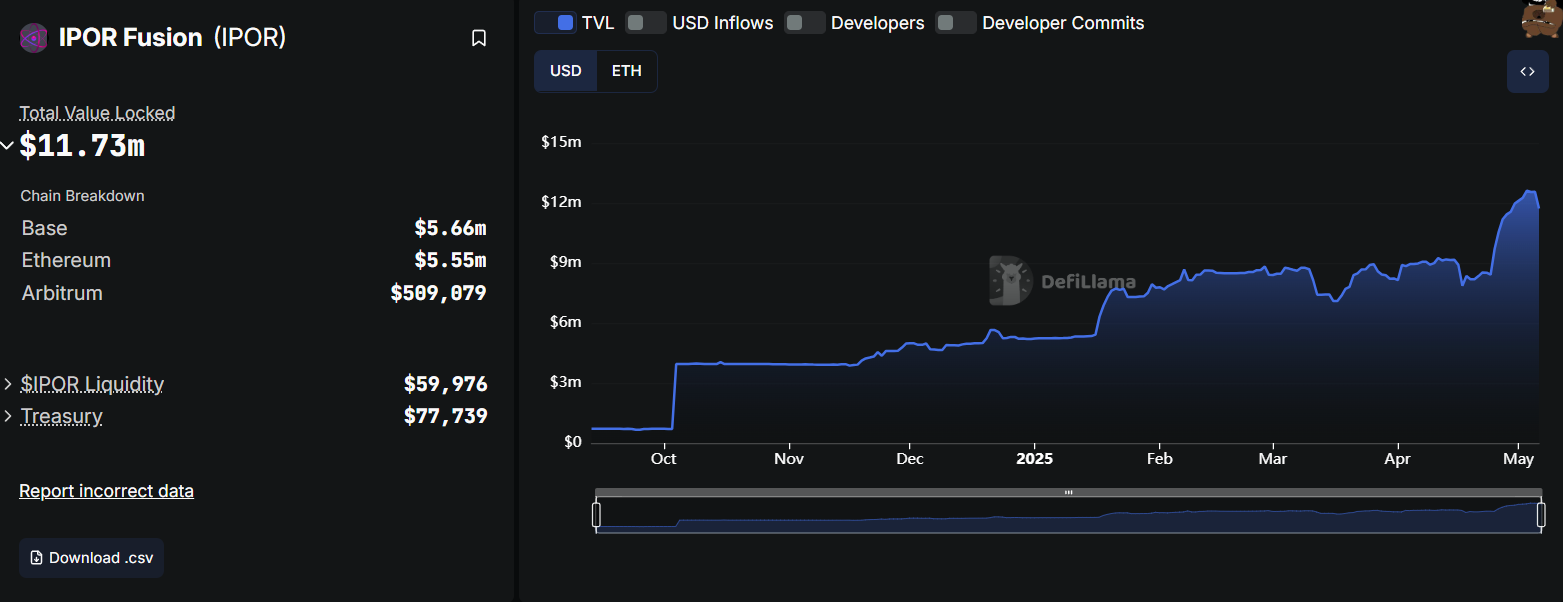Viewport: 1563px width, 602px height.
Task: Open Report incorrect data link
Action: click(106, 491)
